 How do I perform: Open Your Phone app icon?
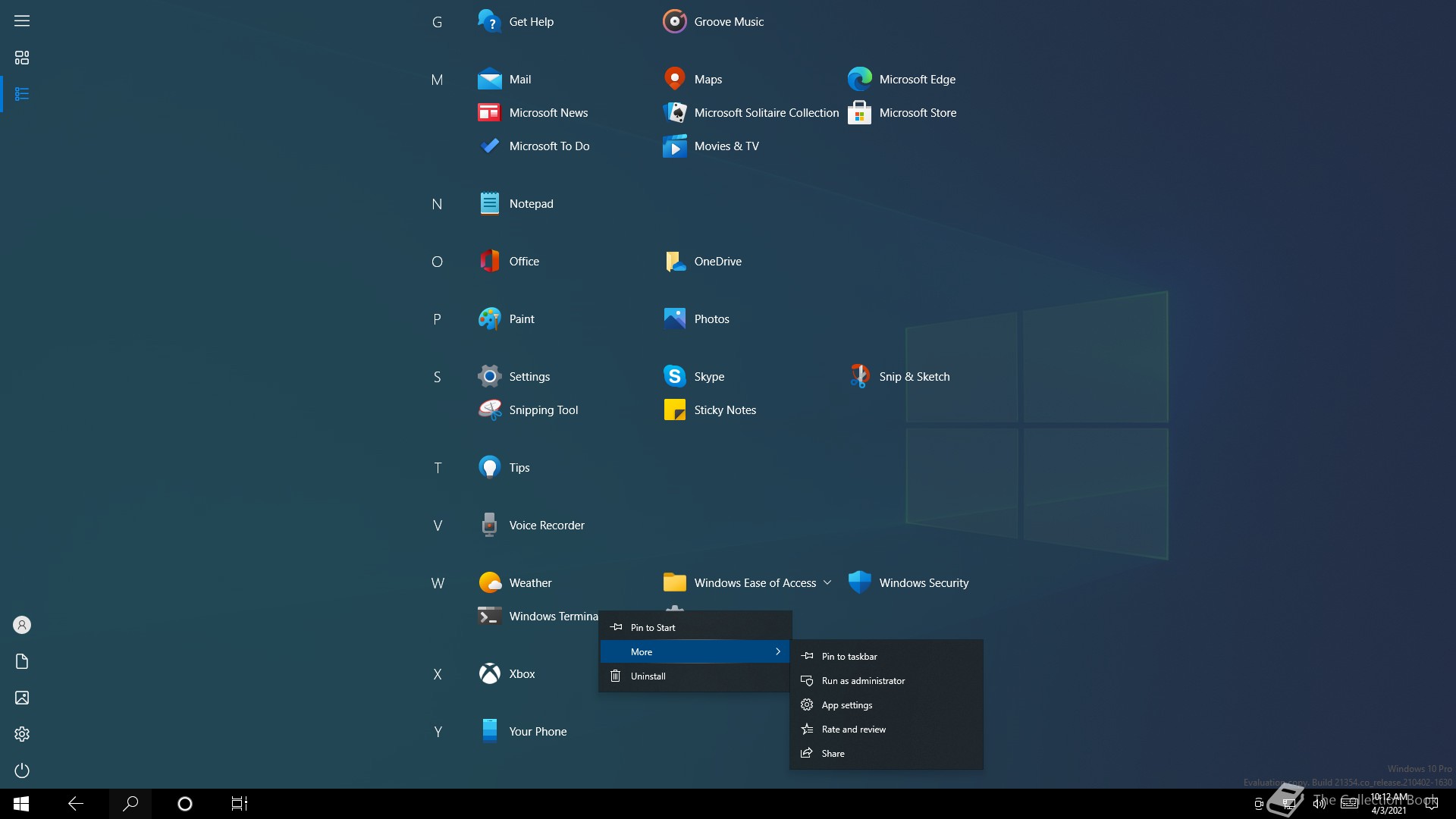489,731
